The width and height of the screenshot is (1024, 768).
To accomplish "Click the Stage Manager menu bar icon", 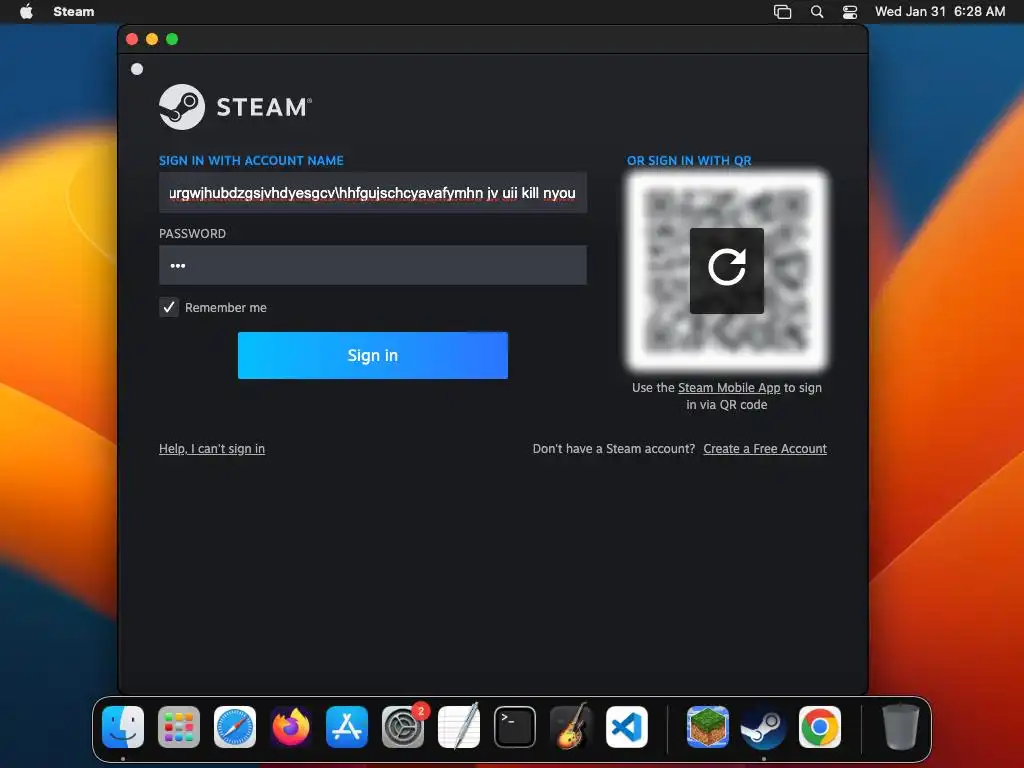I will point(782,11).
